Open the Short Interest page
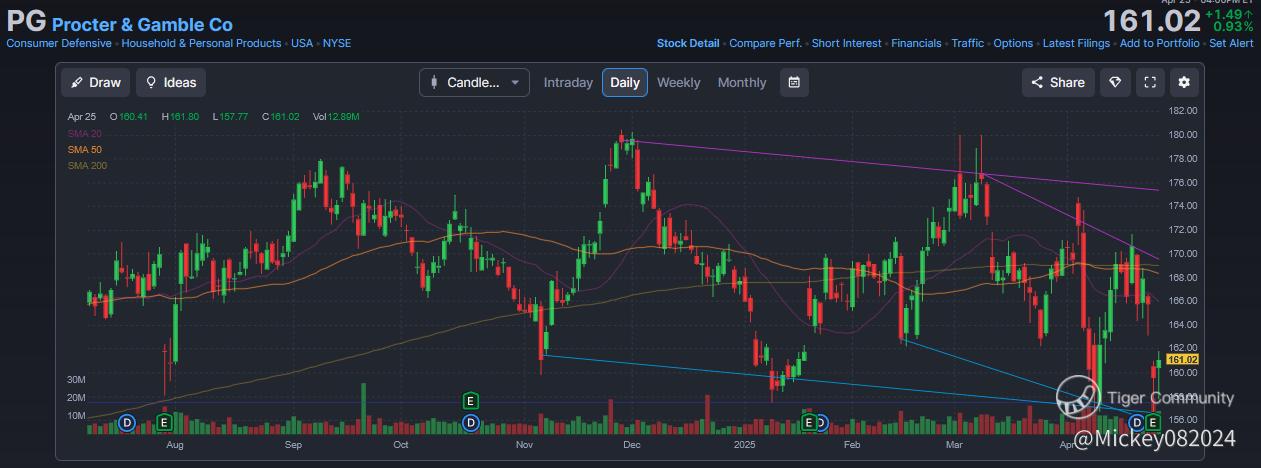This screenshot has height=468, width=1261. tap(847, 43)
